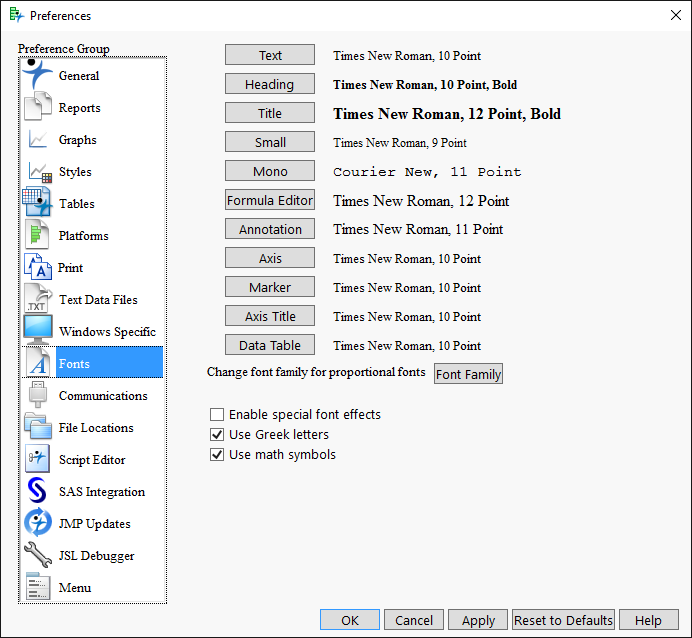The width and height of the screenshot is (692, 638).
Task: Change the Annotation font
Action: click(270, 229)
